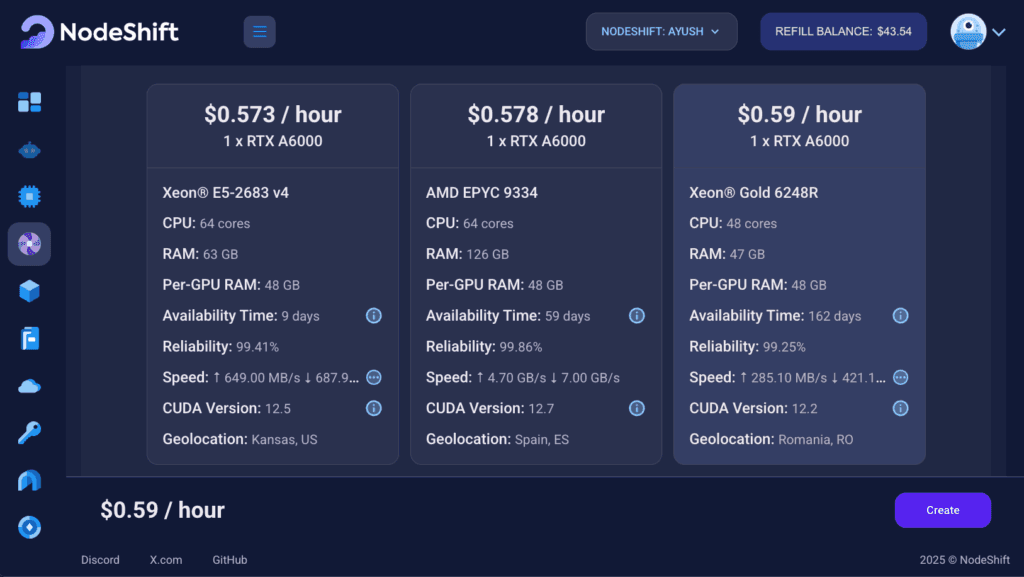Click RAM: 47 GB value

(x=747, y=255)
